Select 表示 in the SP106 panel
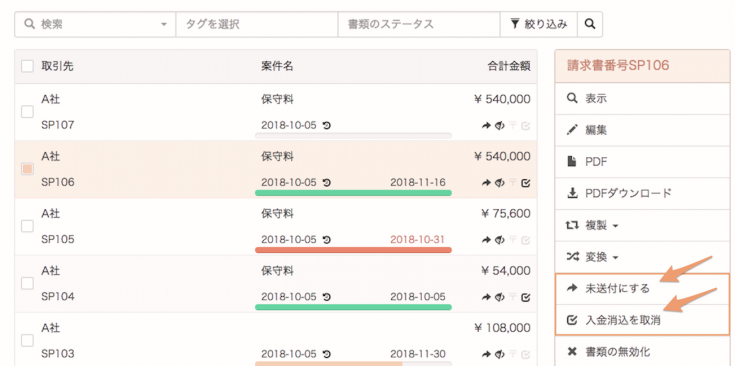The height and width of the screenshot is (366, 735). 642,98
